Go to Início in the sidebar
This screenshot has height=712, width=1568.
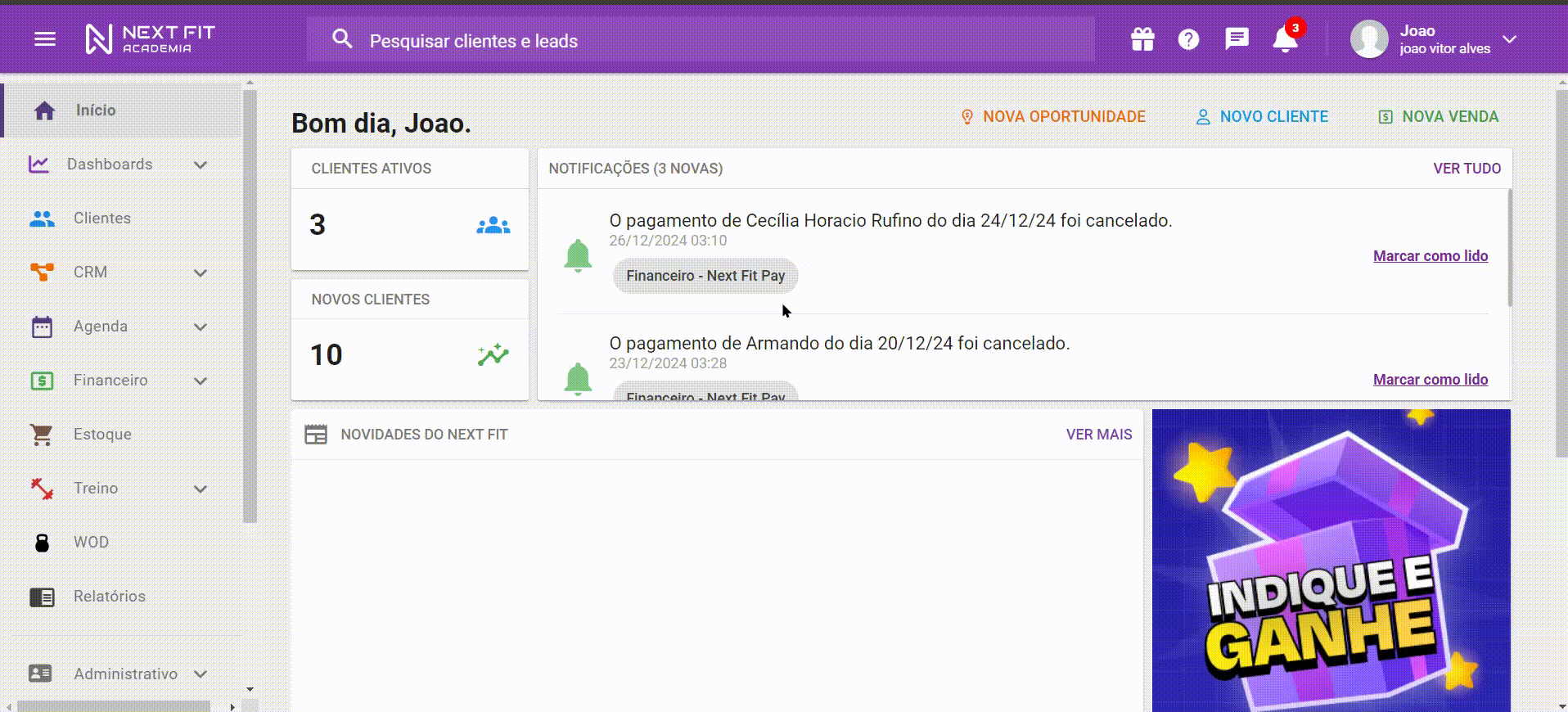tap(122, 110)
